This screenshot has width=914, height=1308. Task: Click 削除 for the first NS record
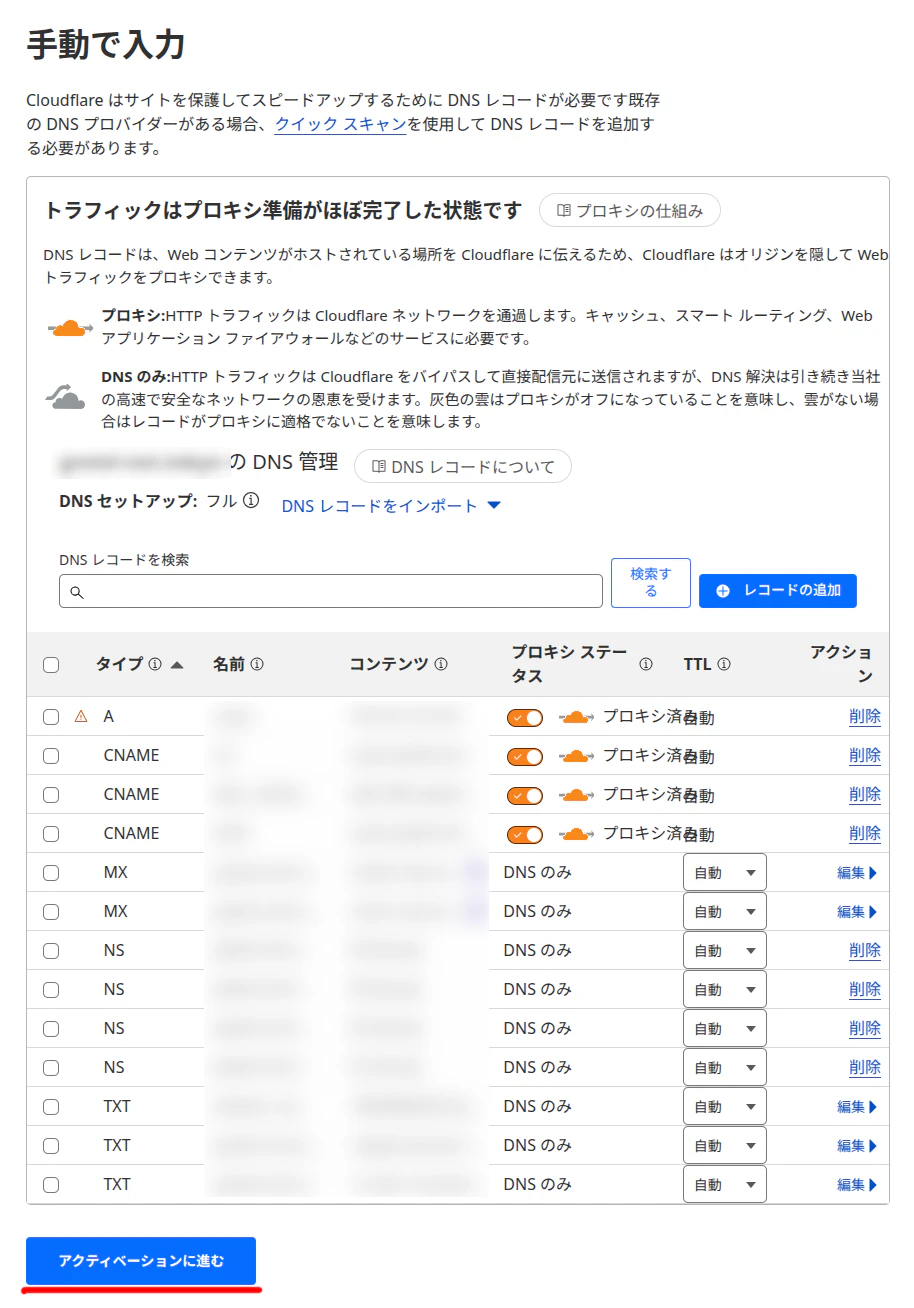[x=865, y=950]
